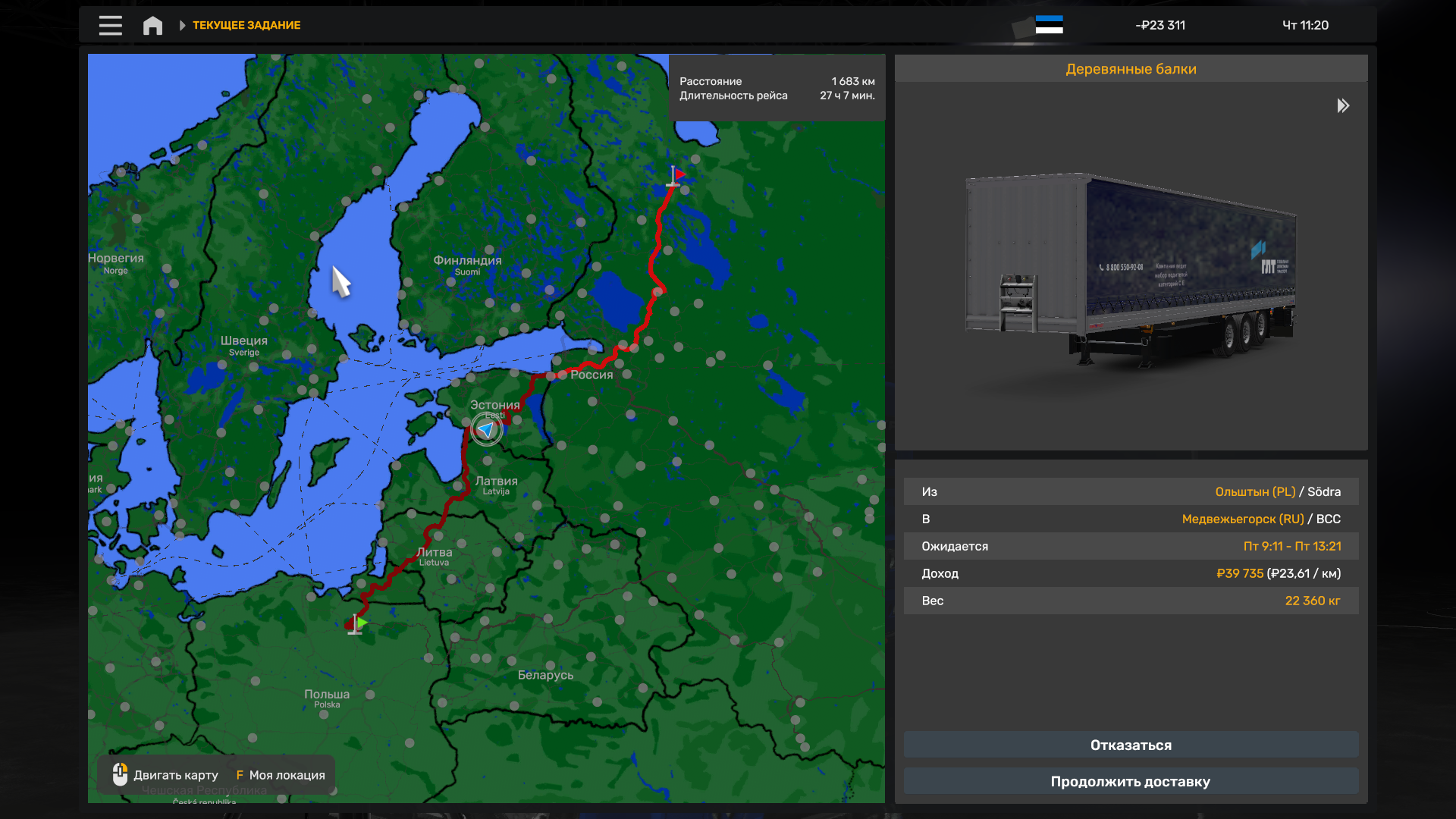Click the Двигать карту hint label
1456x819 pixels.
coord(176,775)
